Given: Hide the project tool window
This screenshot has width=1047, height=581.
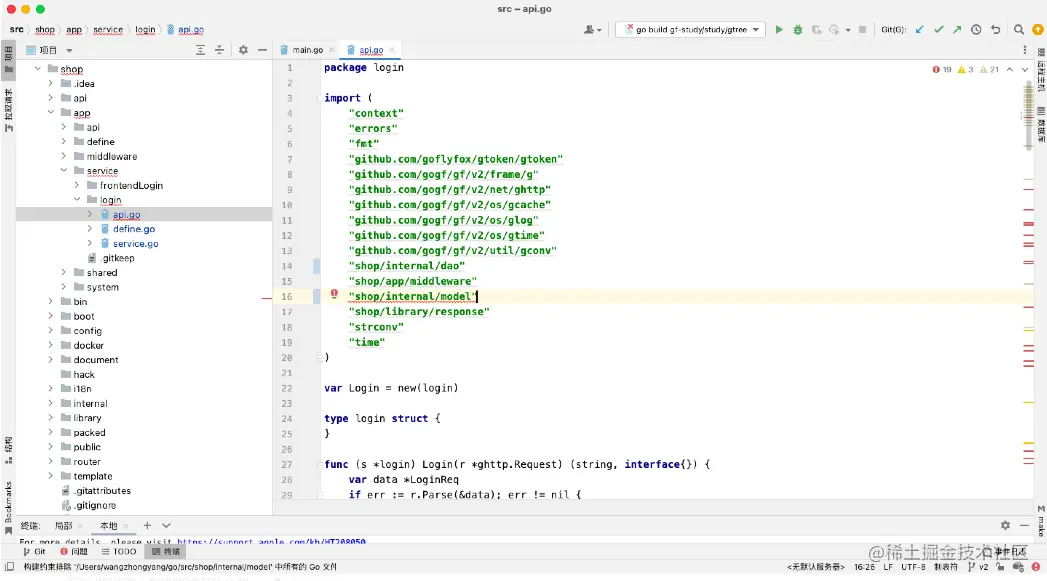Looking at the screenshot, I should click(x=262, y=50).
